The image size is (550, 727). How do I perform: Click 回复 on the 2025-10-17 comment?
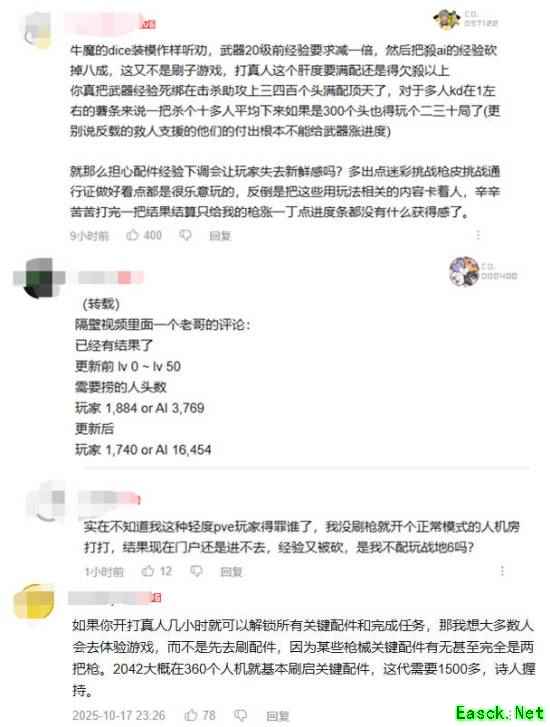(278, 716)
